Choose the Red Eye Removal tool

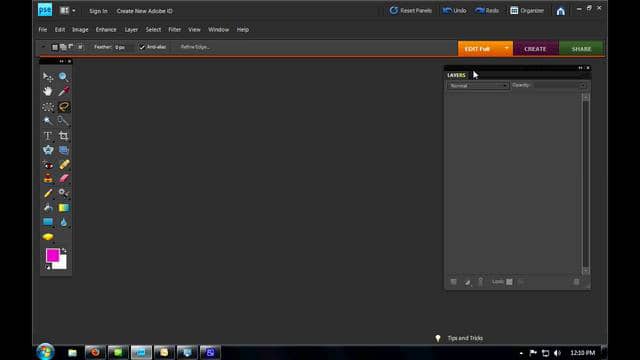(x=48, y=165)
